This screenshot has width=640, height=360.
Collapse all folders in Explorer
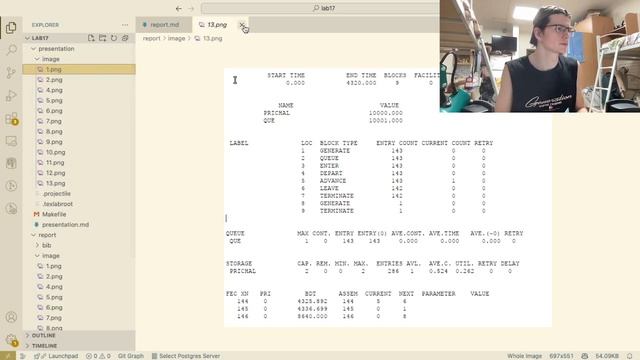125,38
